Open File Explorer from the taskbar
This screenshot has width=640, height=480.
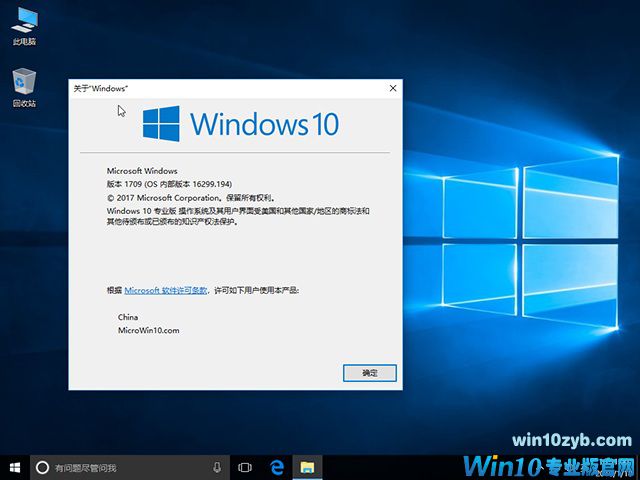[307, 467]
